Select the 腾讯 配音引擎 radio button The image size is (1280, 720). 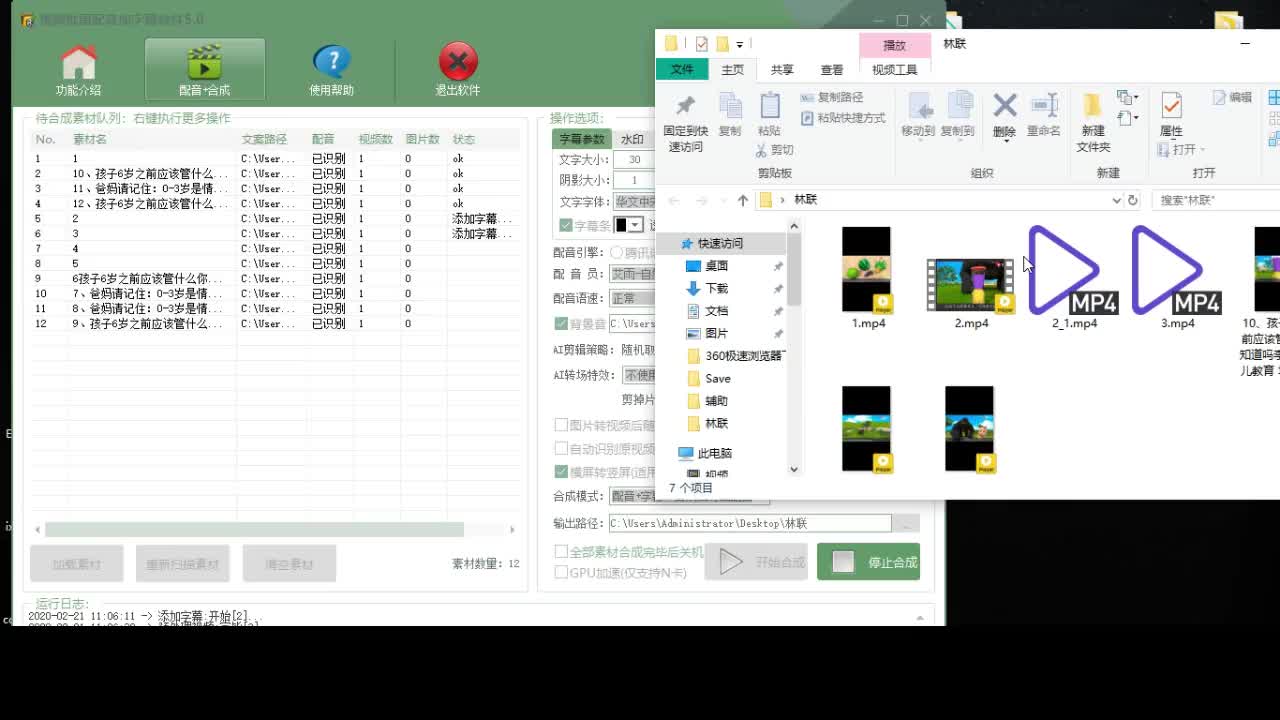(x=617, y=253)
